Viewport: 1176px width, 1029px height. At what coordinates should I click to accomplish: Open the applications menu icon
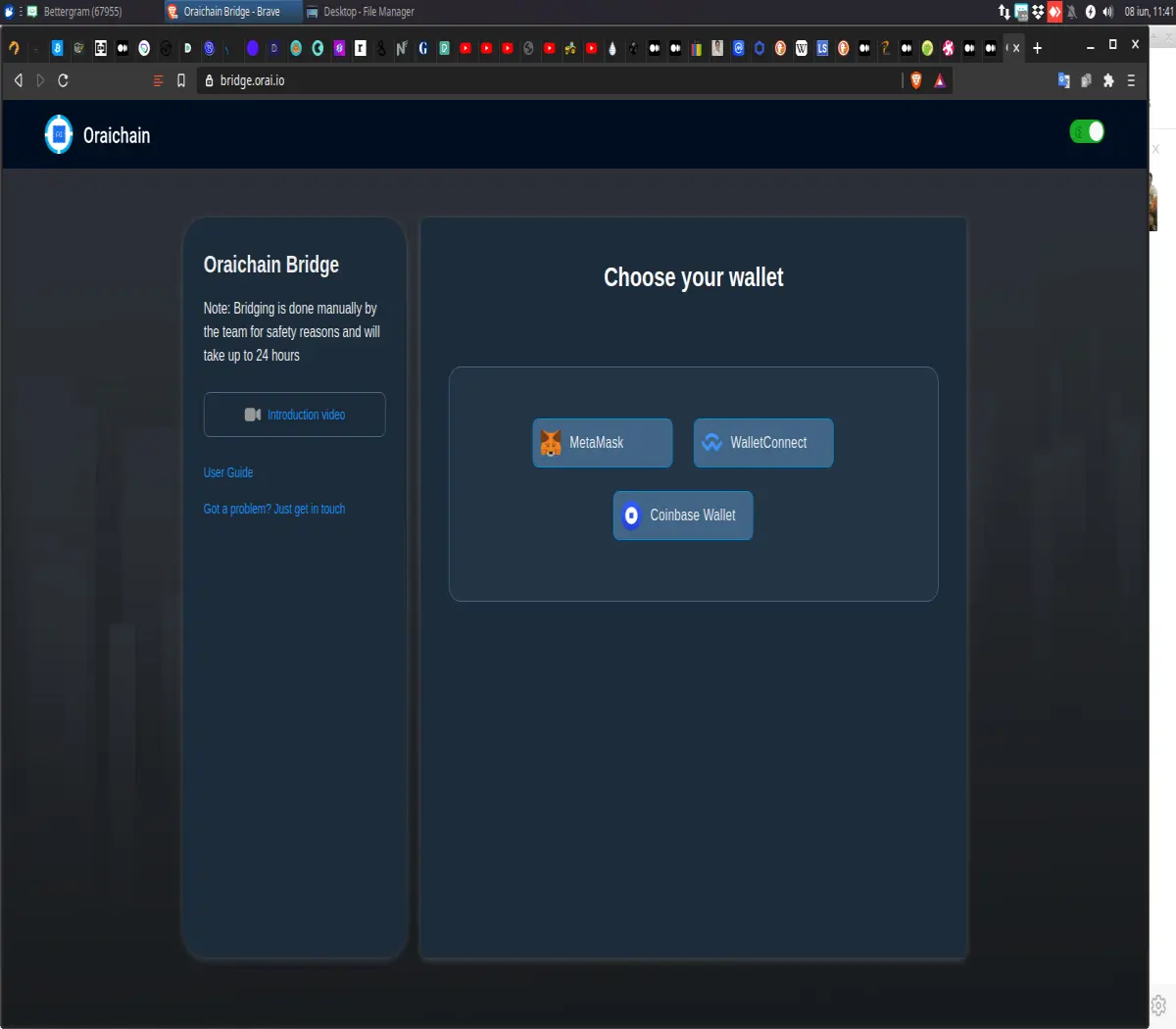click(x=9, y=12)
